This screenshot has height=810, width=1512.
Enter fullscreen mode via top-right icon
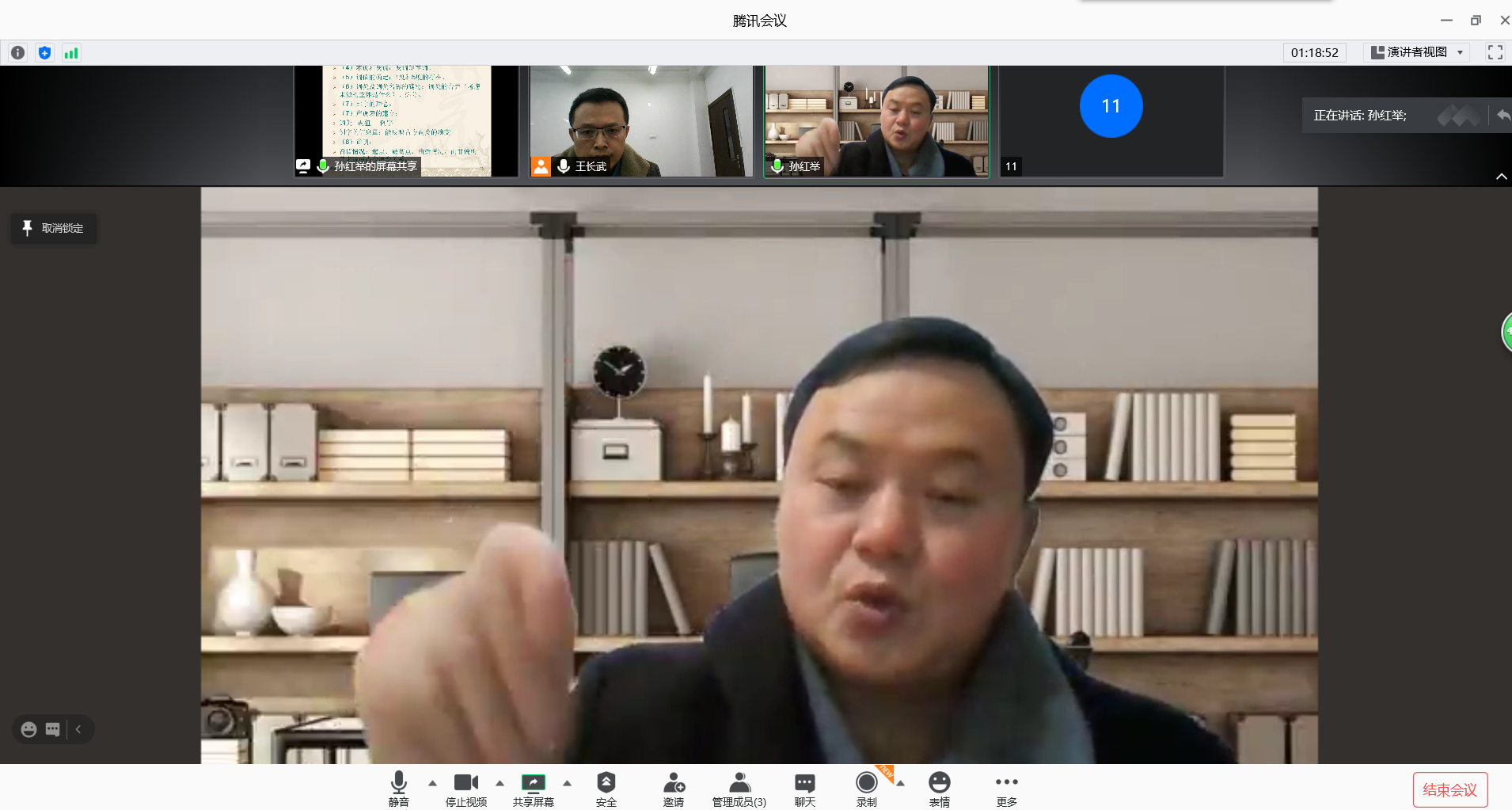(1495, 52)
